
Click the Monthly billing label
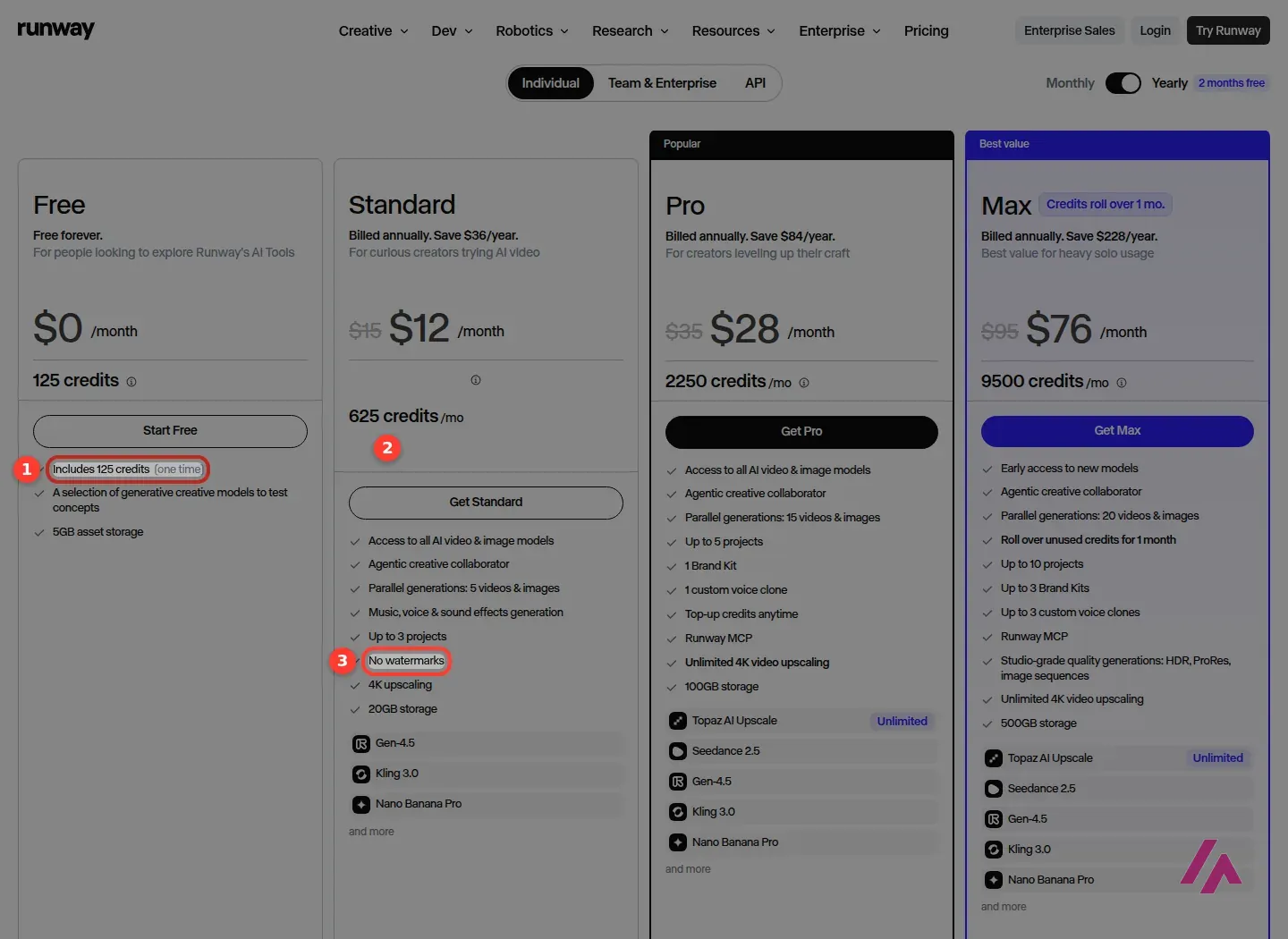1070,83
